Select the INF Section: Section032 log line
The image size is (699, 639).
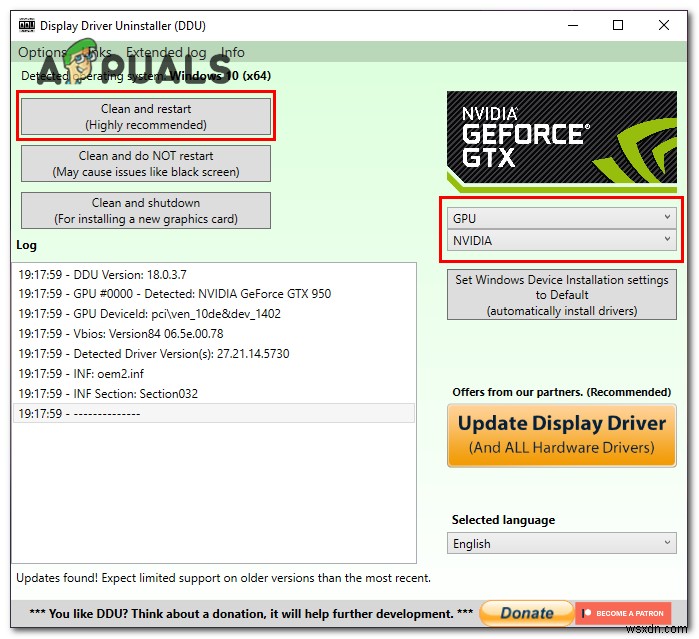point(214,394)
